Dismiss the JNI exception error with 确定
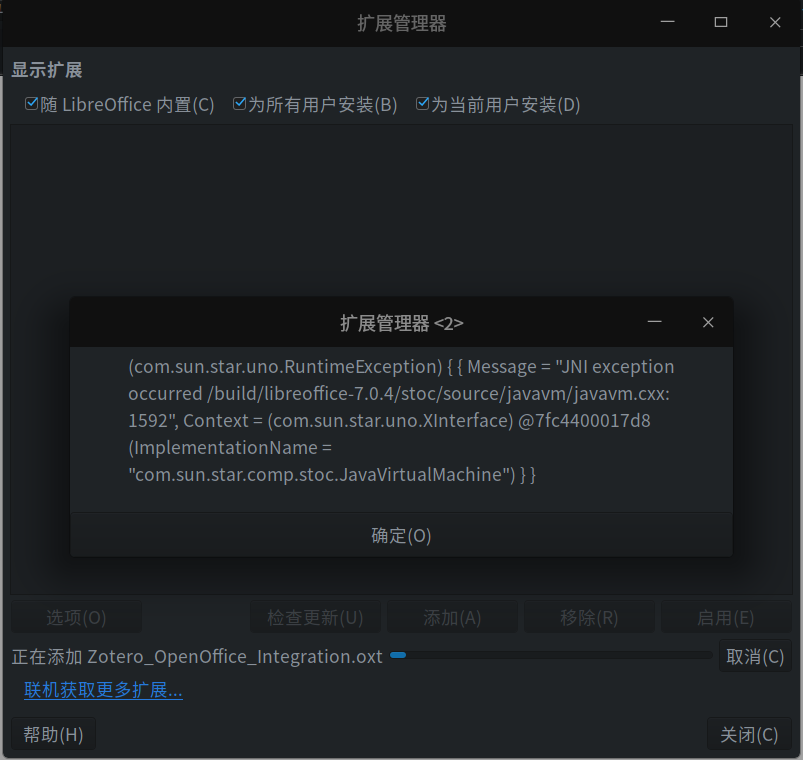Image resolution: width=803 pixels, height=760 pixels. click(400, 535)
